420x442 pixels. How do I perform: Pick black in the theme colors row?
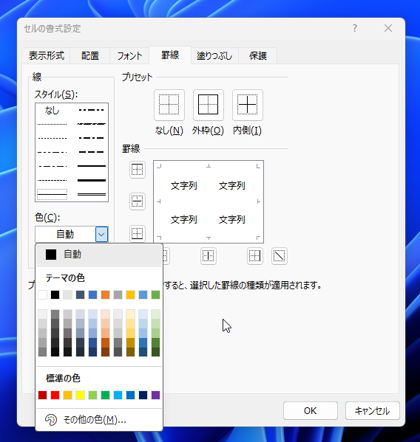coord(55,295)
